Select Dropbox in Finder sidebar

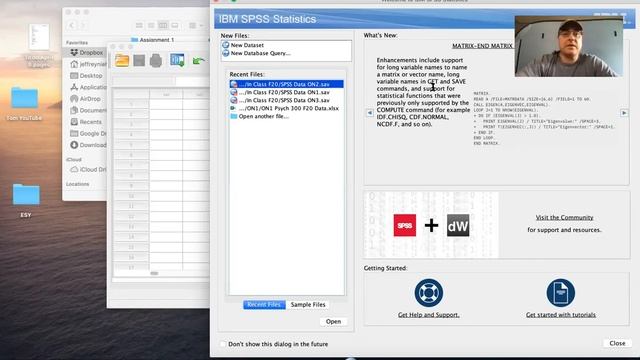click(x=86, y=53)
